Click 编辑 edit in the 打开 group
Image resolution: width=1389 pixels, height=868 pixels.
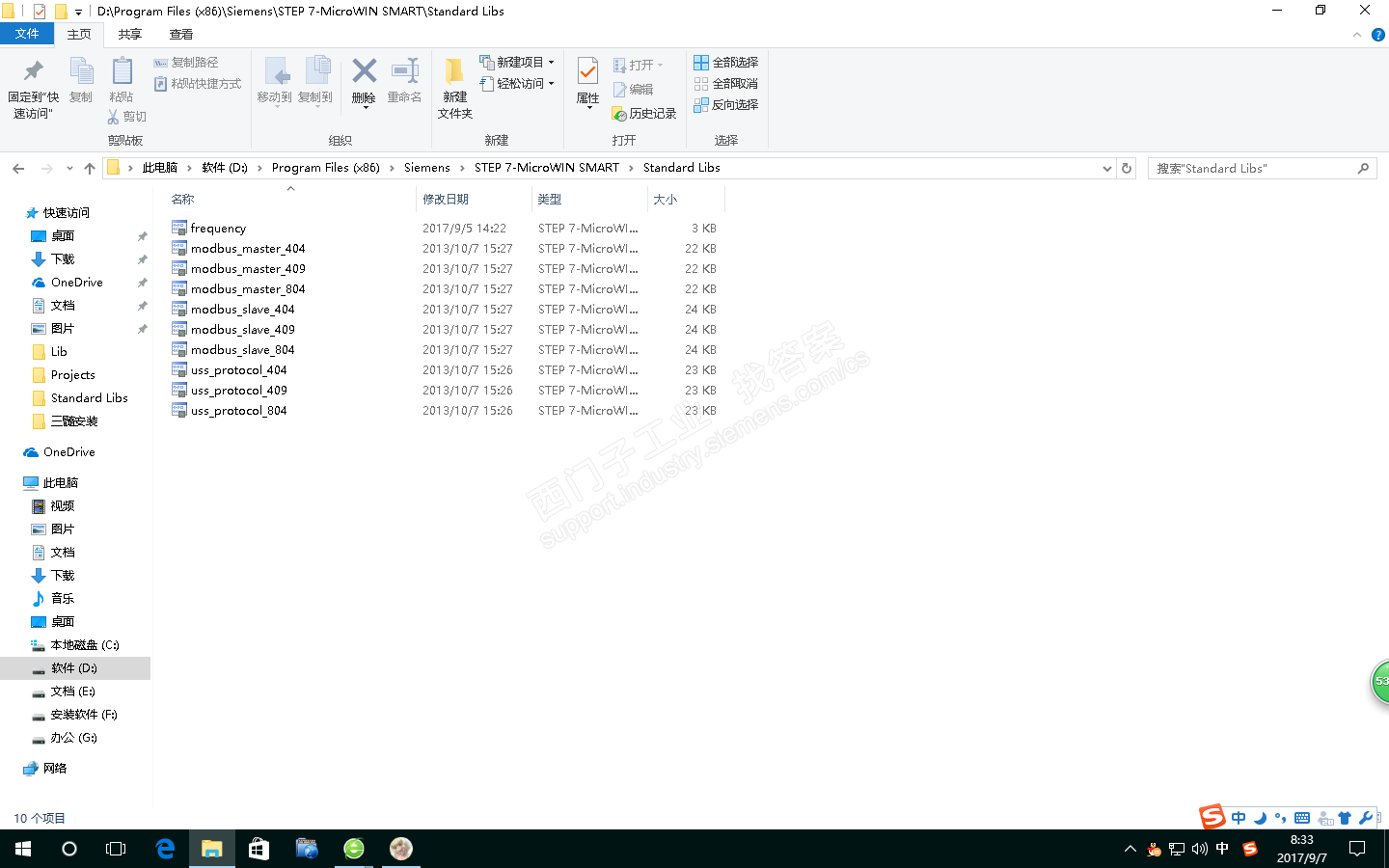633,90
